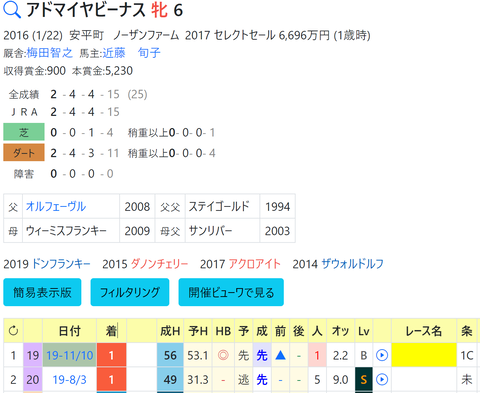Open sire link オルフェーヴル

(56, 207)
